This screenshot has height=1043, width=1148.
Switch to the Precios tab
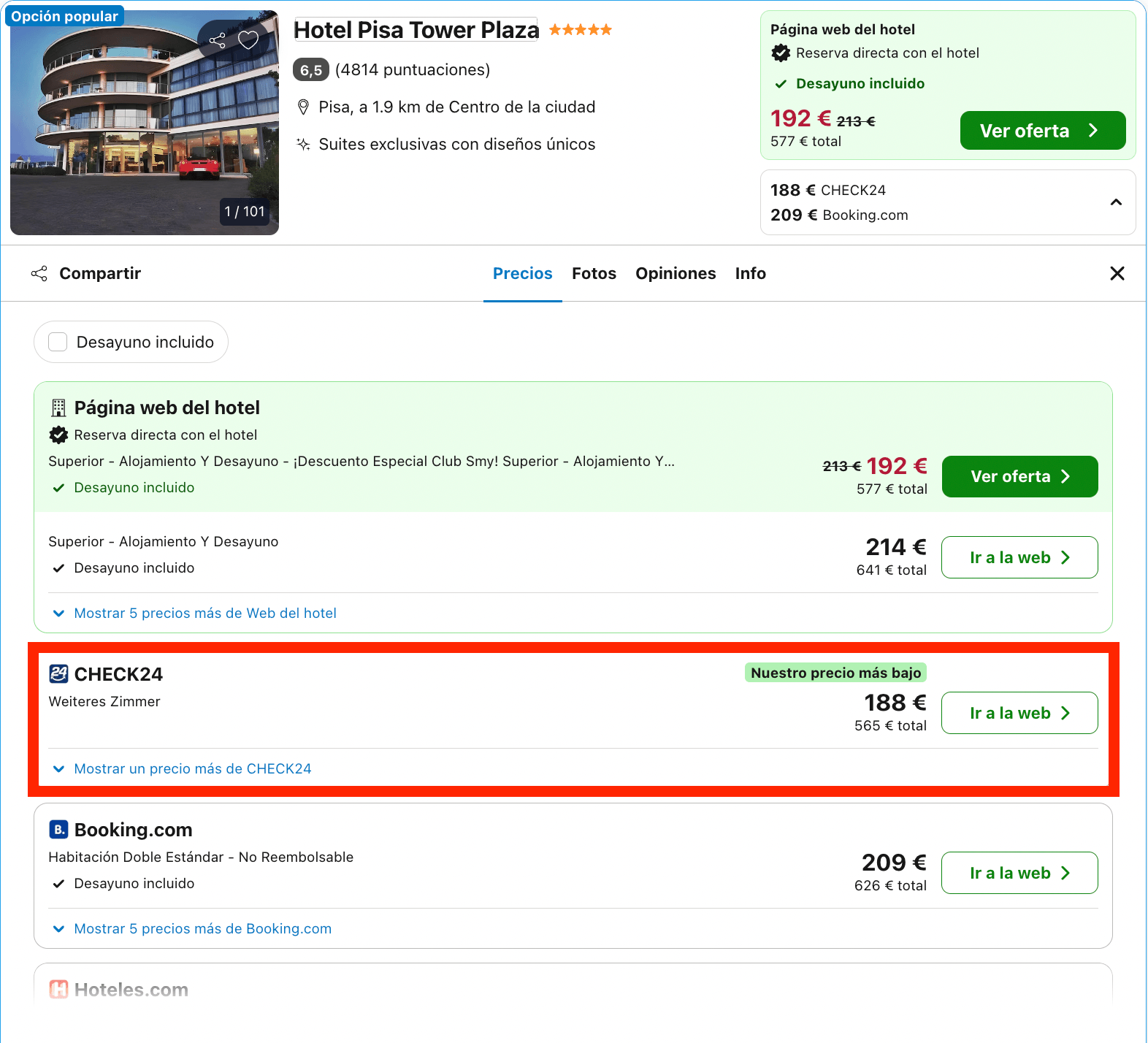click(x=523, y=274)
